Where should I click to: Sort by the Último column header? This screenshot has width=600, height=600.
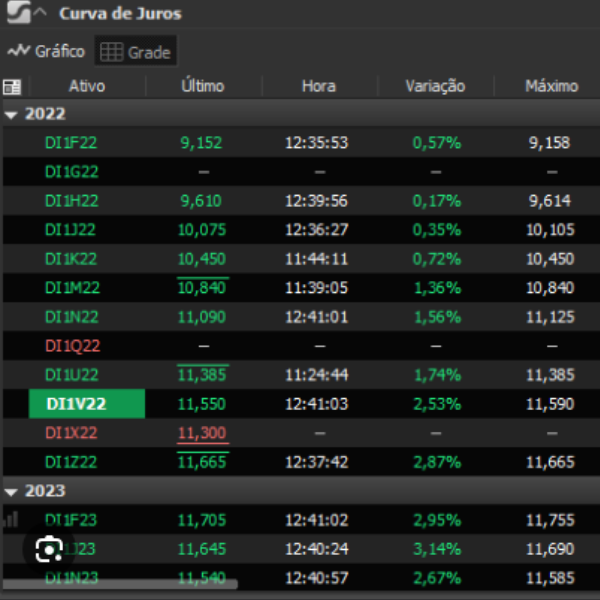(202, 86)
